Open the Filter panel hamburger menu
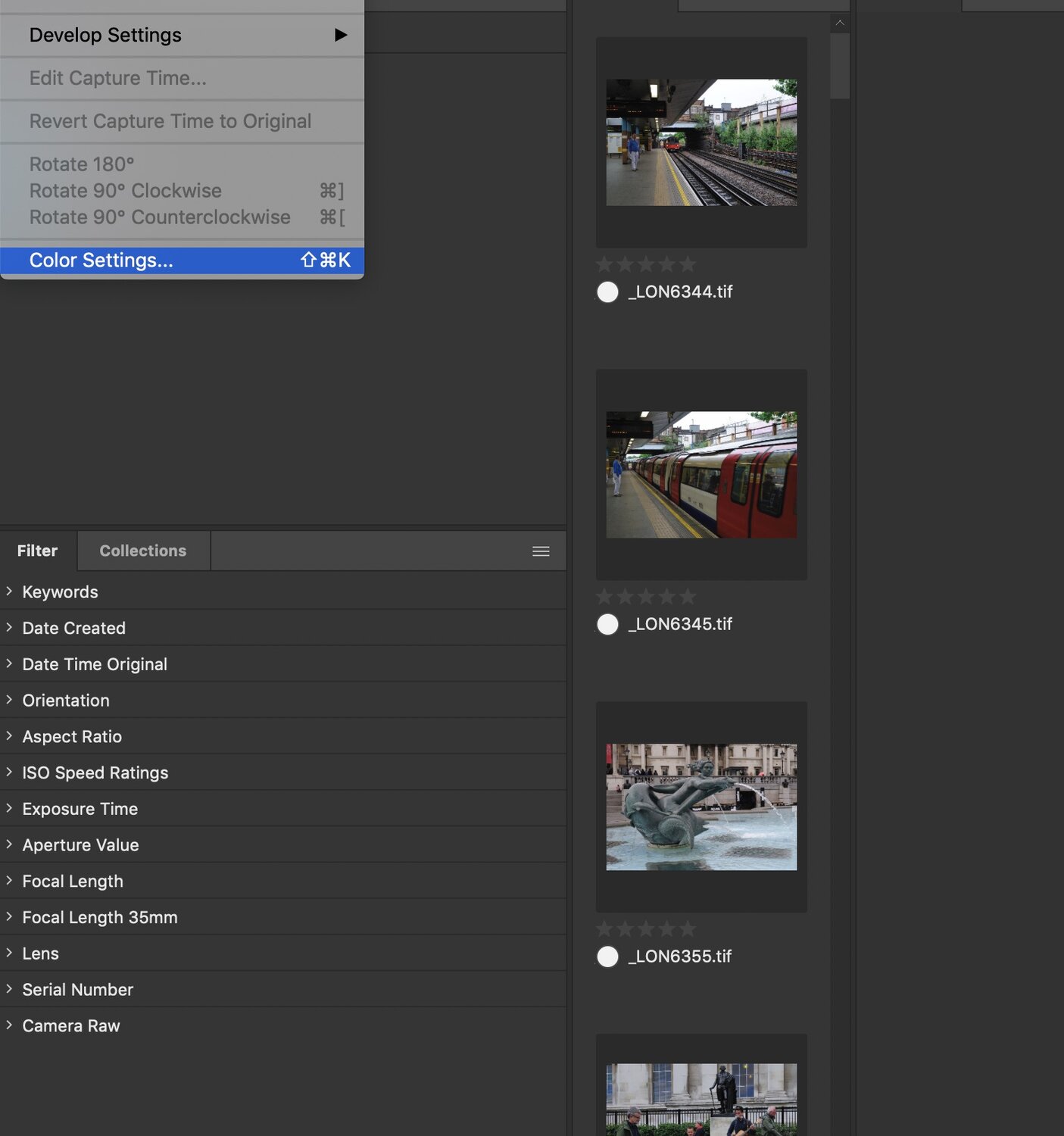Screen dimensions: 1064x1136 541,551
